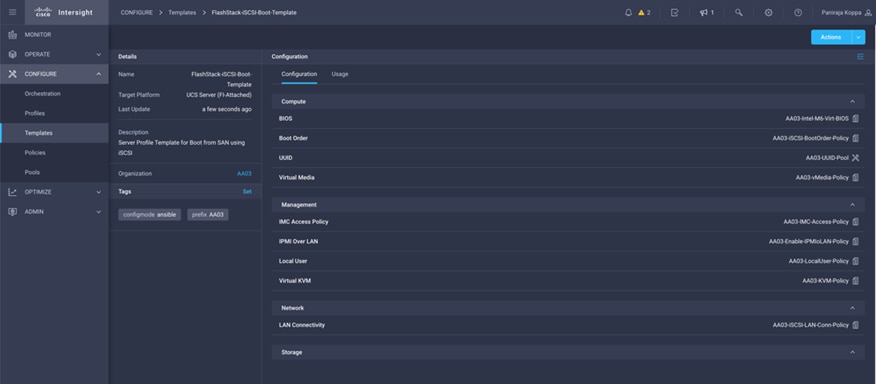Open policy details icon for Virtual Media row
Image resolution: width=876 pixels, height=384 pixels.
click(855, 177)
